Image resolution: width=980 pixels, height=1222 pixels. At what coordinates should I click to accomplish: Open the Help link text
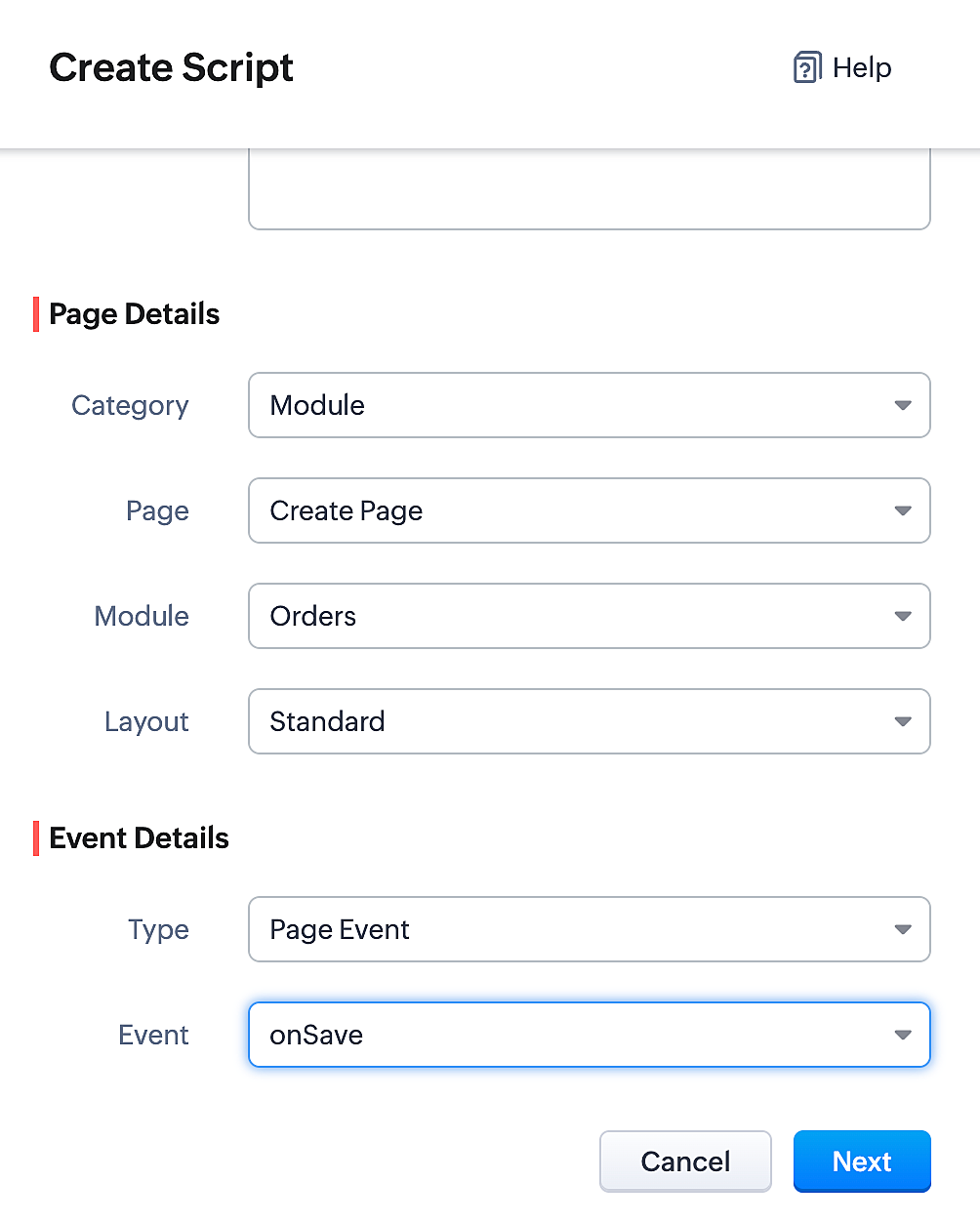pos(862,68)
